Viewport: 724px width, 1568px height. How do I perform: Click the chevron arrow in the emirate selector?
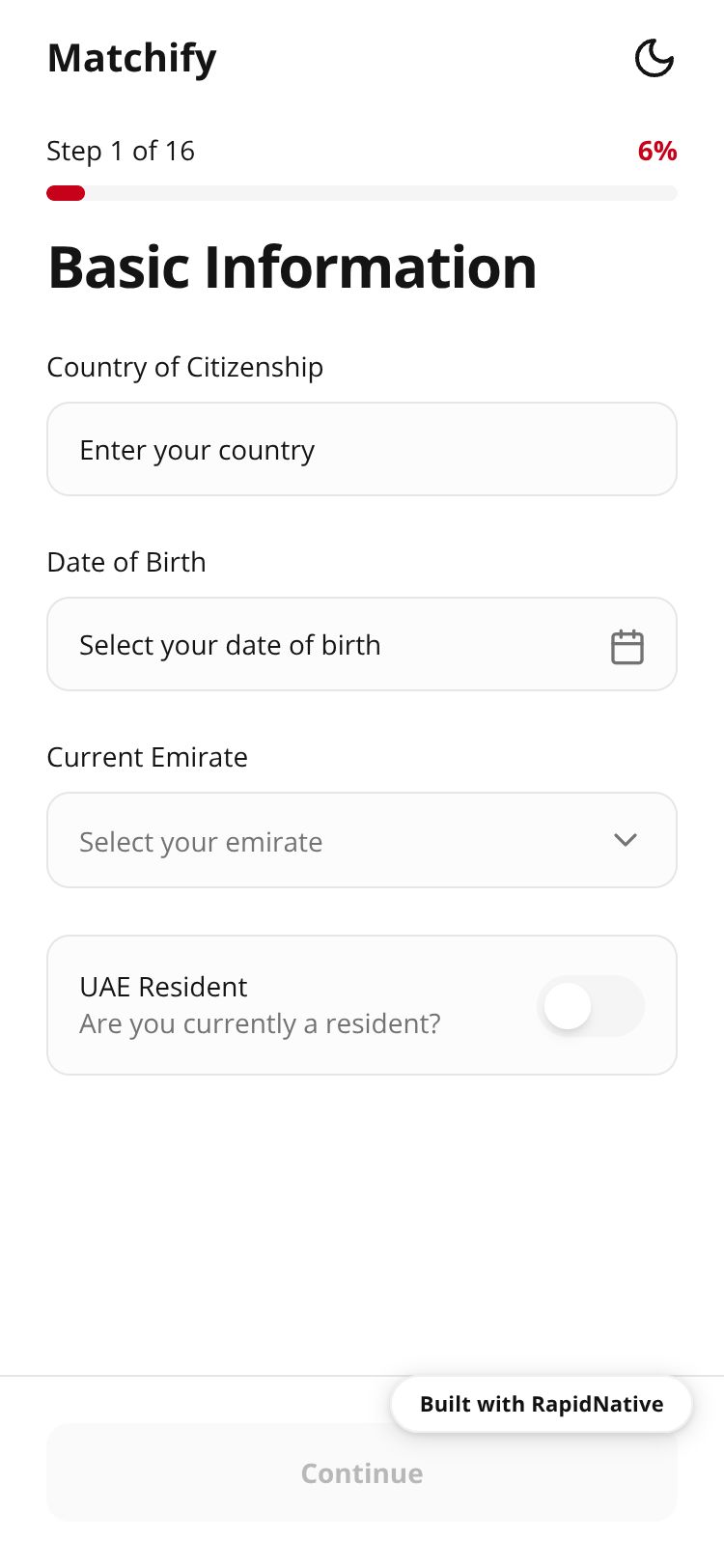pyautogui.click(x=626, y=840)
